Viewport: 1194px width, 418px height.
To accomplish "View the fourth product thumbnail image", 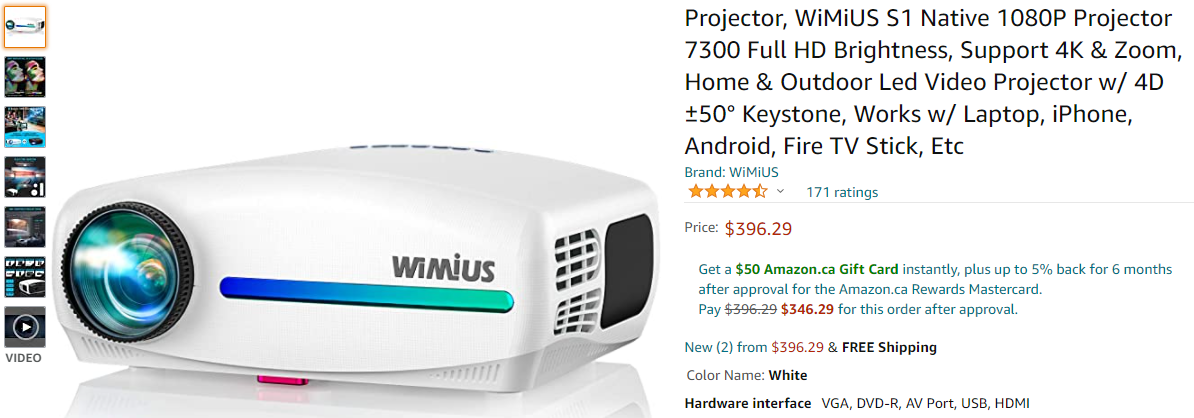I will pyautogui.click(x=25, y=177).
